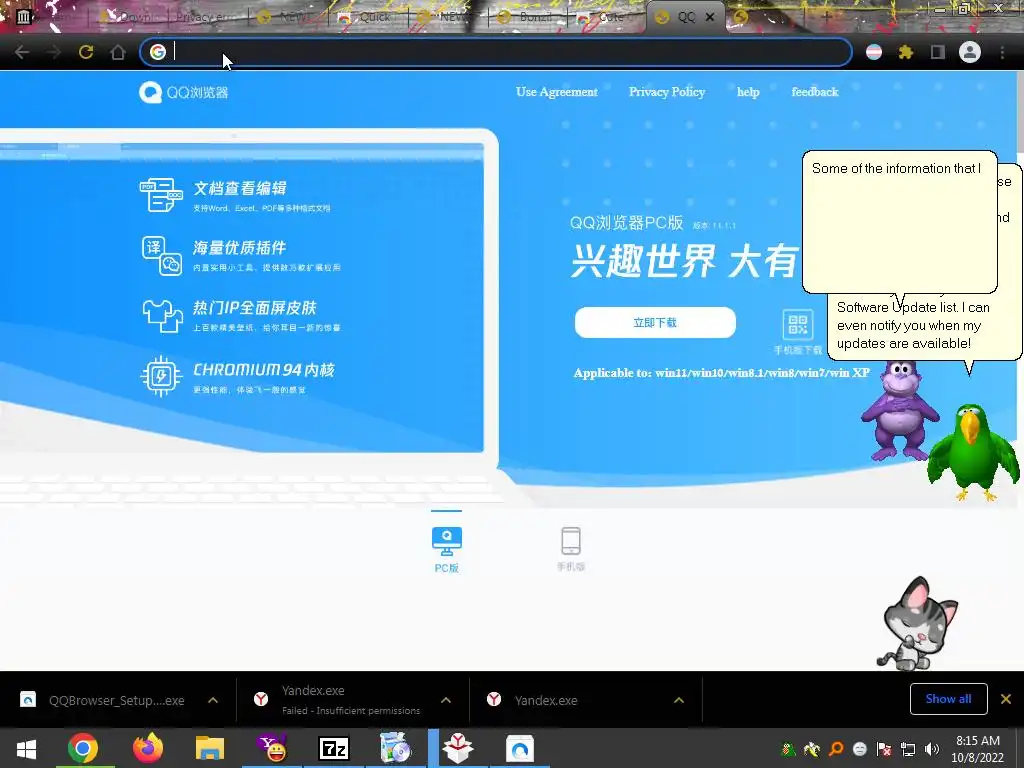Viewport: 1024px width, 768px height.
Task: Click the 'Some of the information' speech balloon
Action: tap(899, 222)
